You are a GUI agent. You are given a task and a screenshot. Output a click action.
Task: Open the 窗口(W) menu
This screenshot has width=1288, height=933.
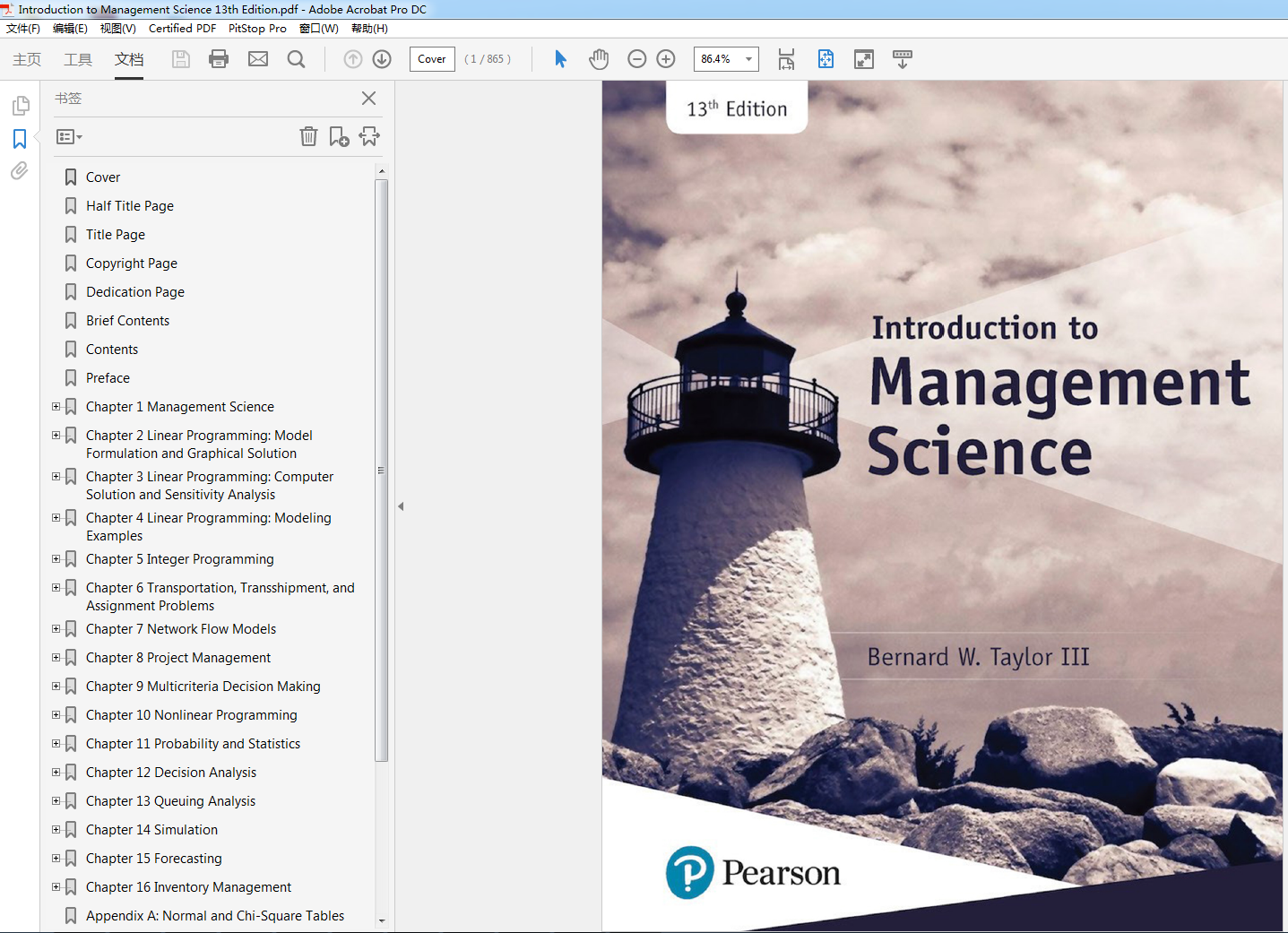(x=319, y=29)
